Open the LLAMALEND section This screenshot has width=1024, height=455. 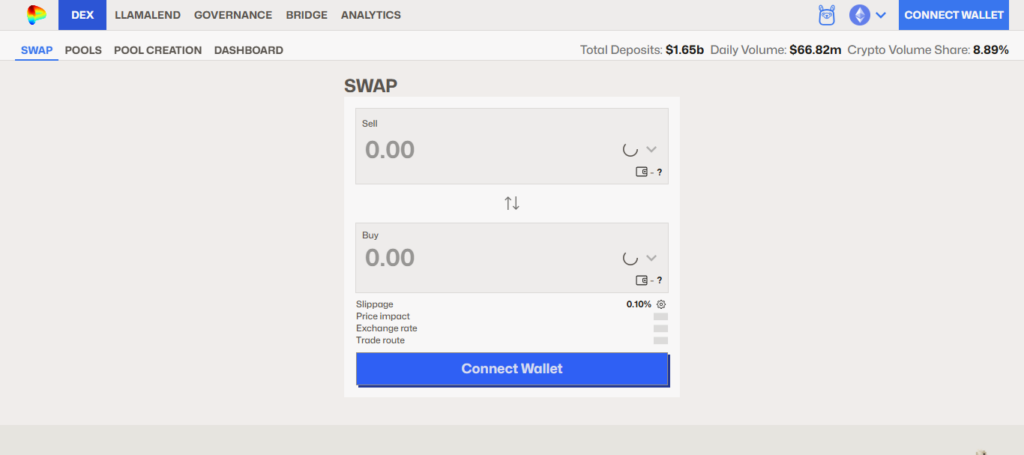(x=148, y=15)
